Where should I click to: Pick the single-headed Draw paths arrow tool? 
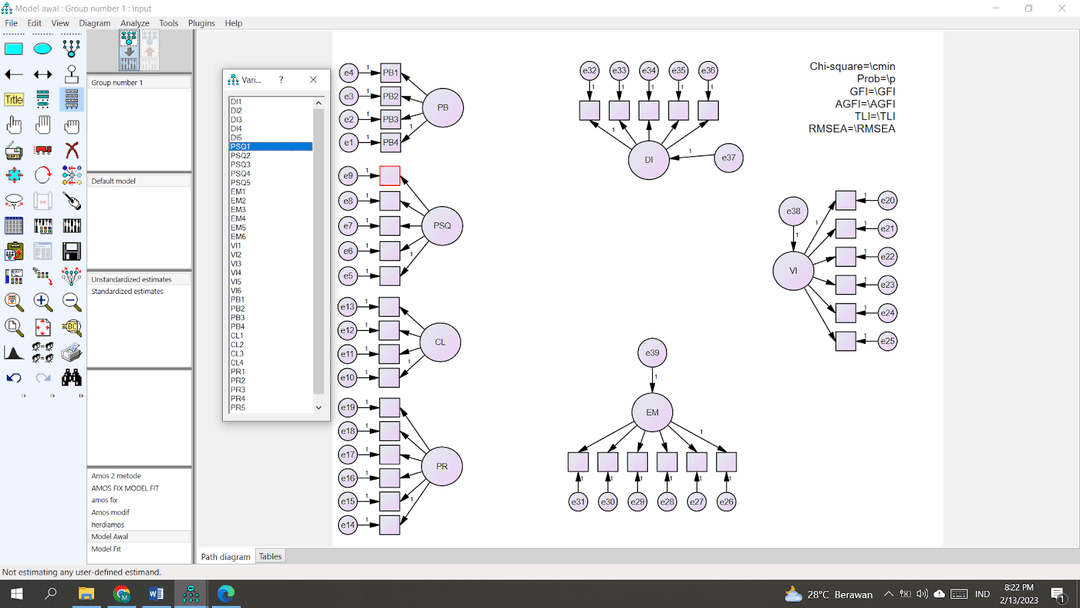14,74
